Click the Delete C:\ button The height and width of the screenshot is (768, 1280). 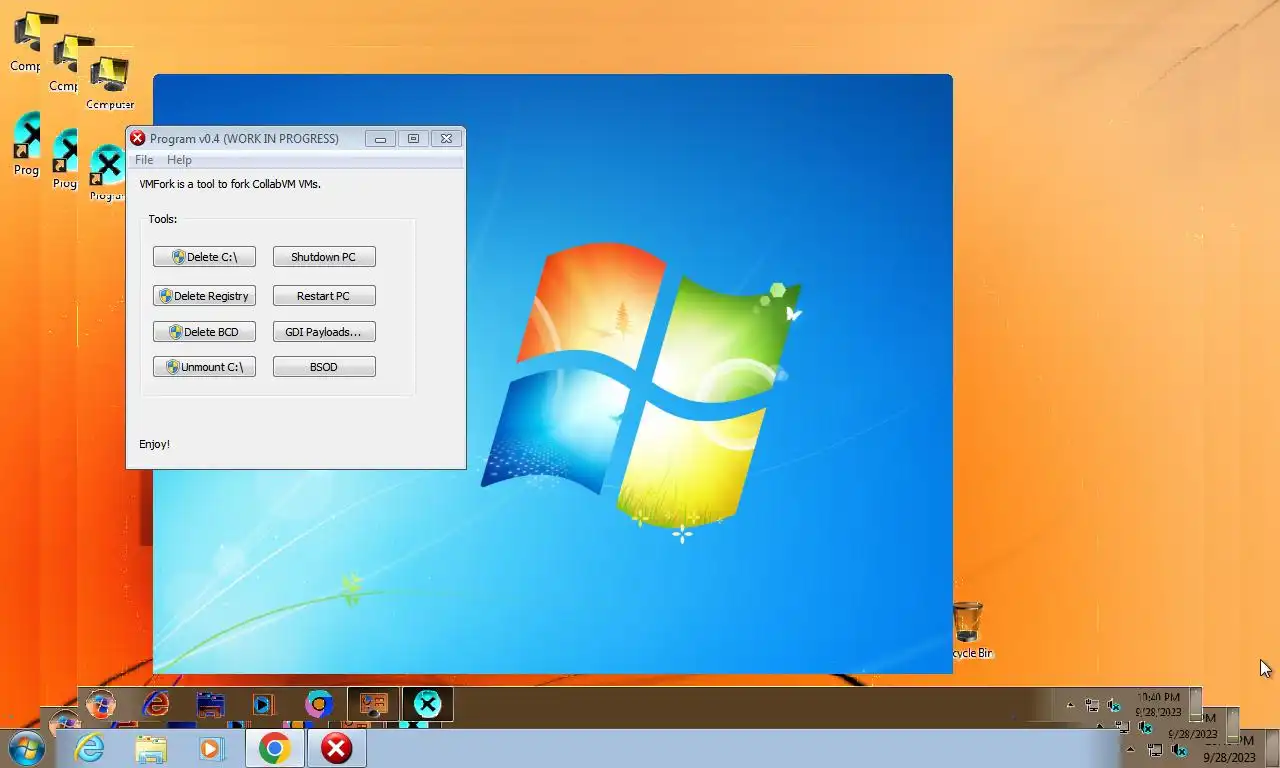(204, 257)
